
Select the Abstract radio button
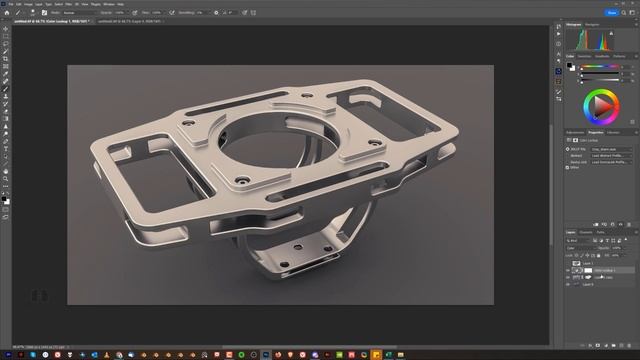568,156
